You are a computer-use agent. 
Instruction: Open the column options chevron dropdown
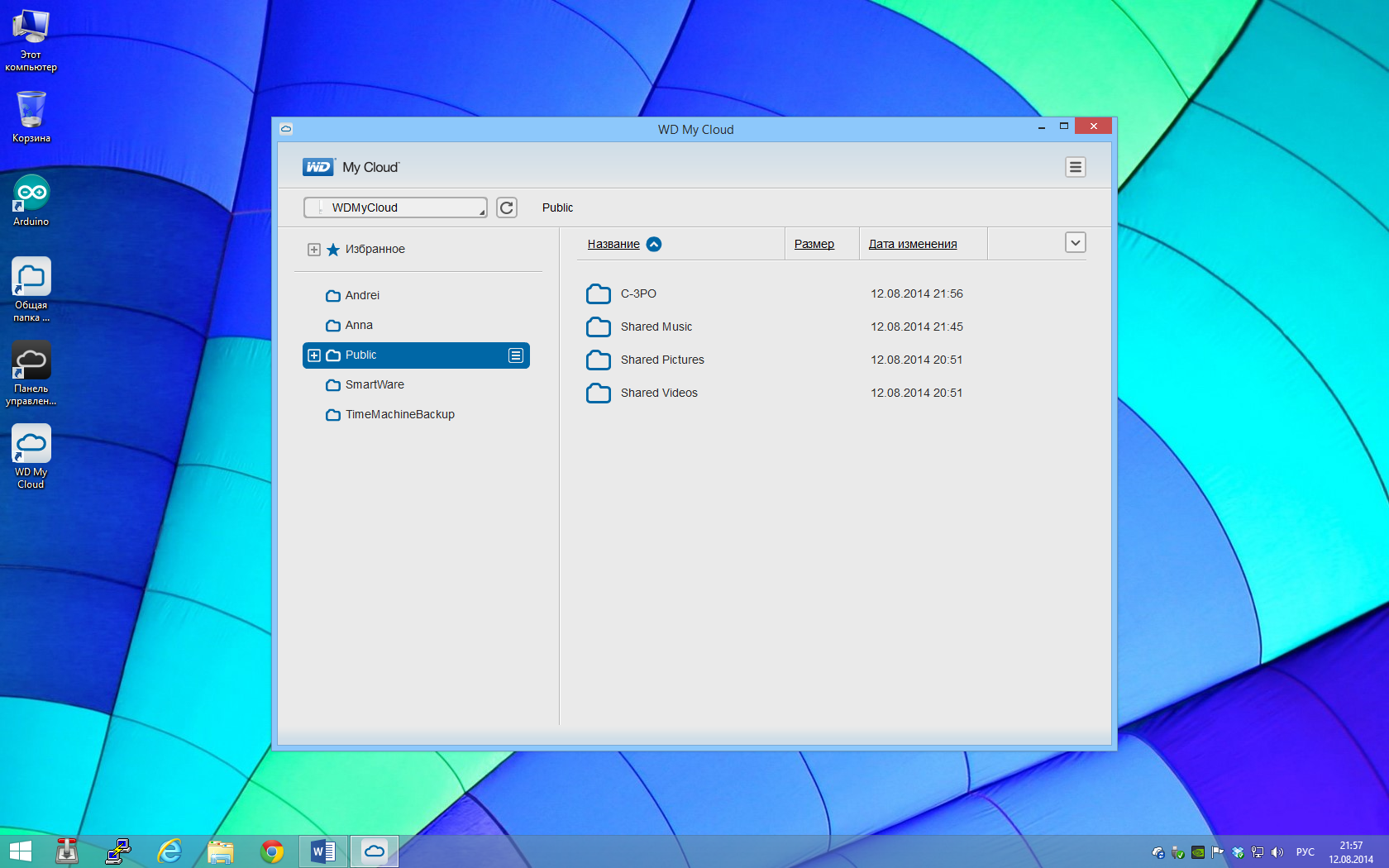(x=1076, y=243)
